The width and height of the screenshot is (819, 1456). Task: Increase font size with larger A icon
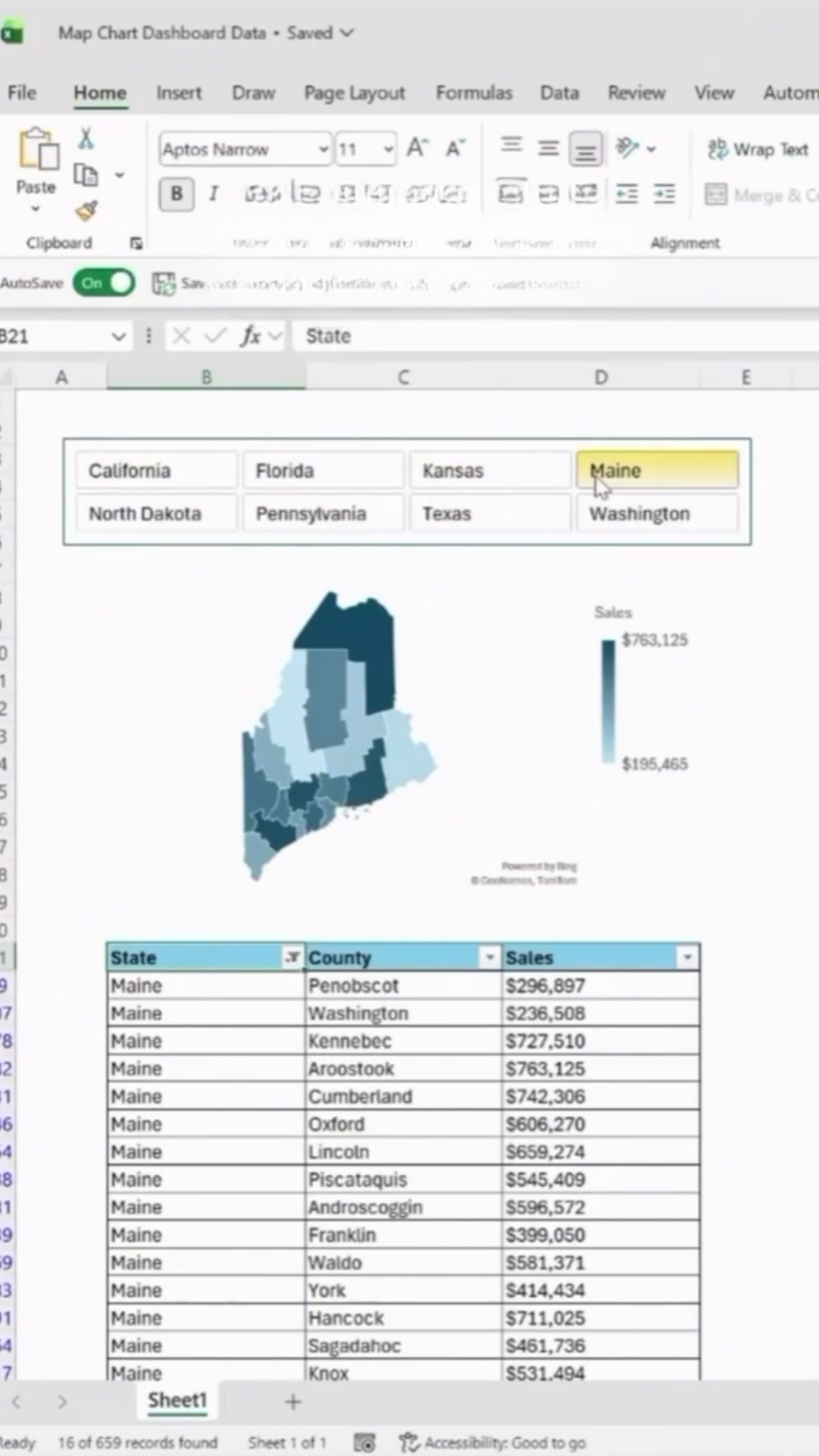click(418, 148)
